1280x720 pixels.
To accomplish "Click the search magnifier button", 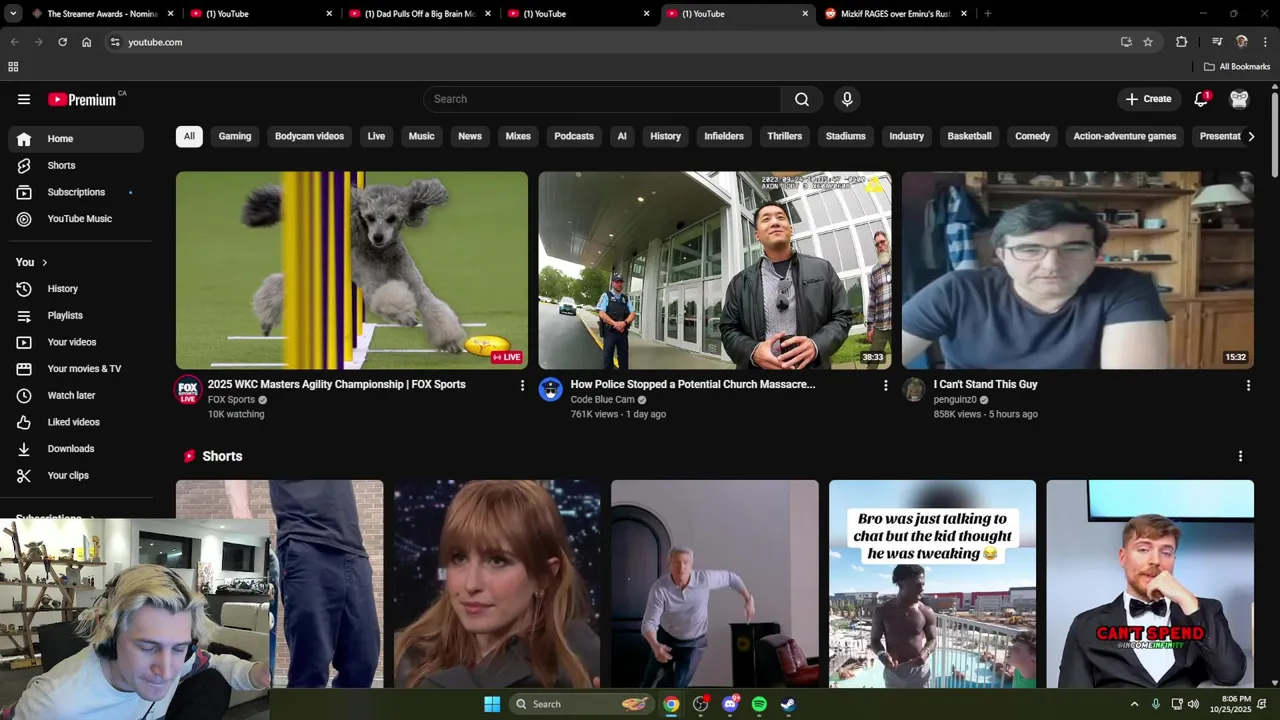I will [802, 99].
